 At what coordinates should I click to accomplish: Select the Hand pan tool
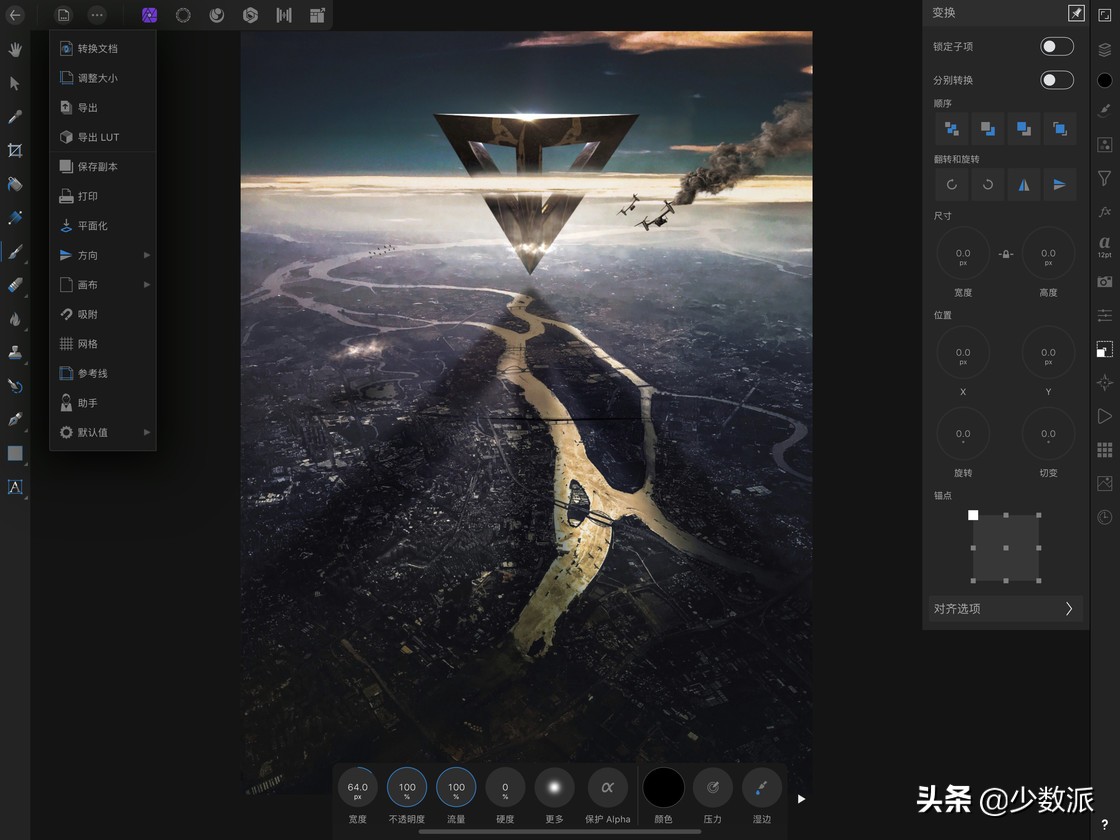click(x=15, y=49)
